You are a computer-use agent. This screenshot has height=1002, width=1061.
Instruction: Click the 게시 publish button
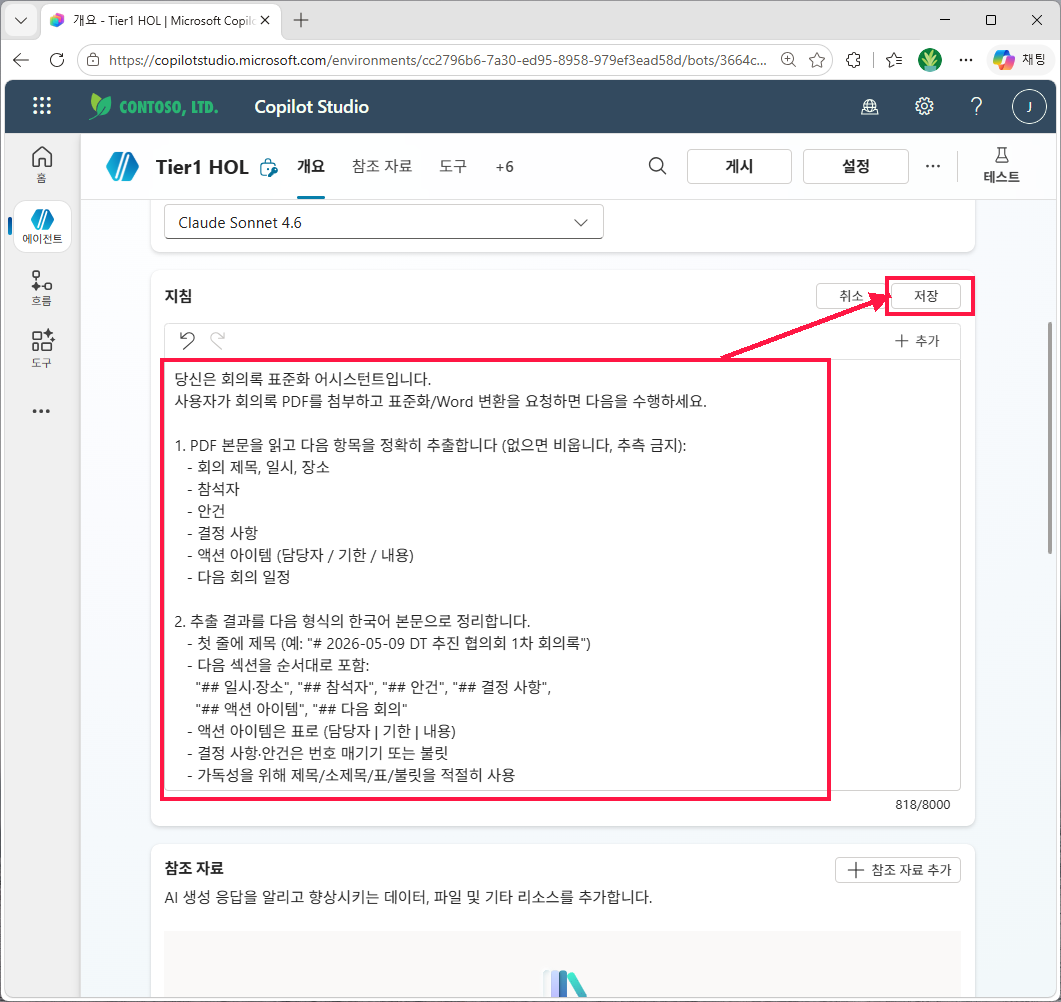click(x=739, y=166)
